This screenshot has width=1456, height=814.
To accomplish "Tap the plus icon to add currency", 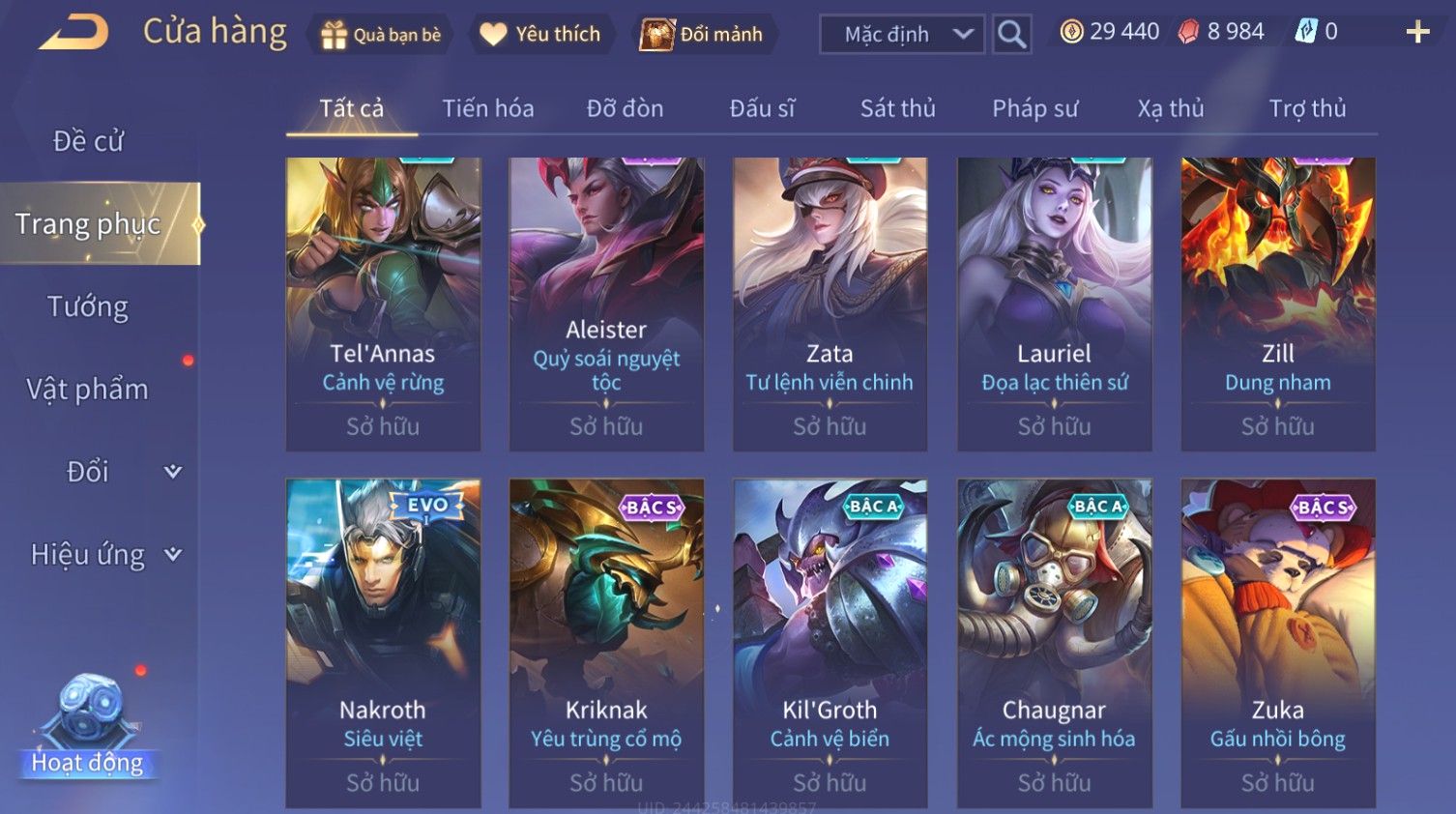I will [x=1417, y=32].
